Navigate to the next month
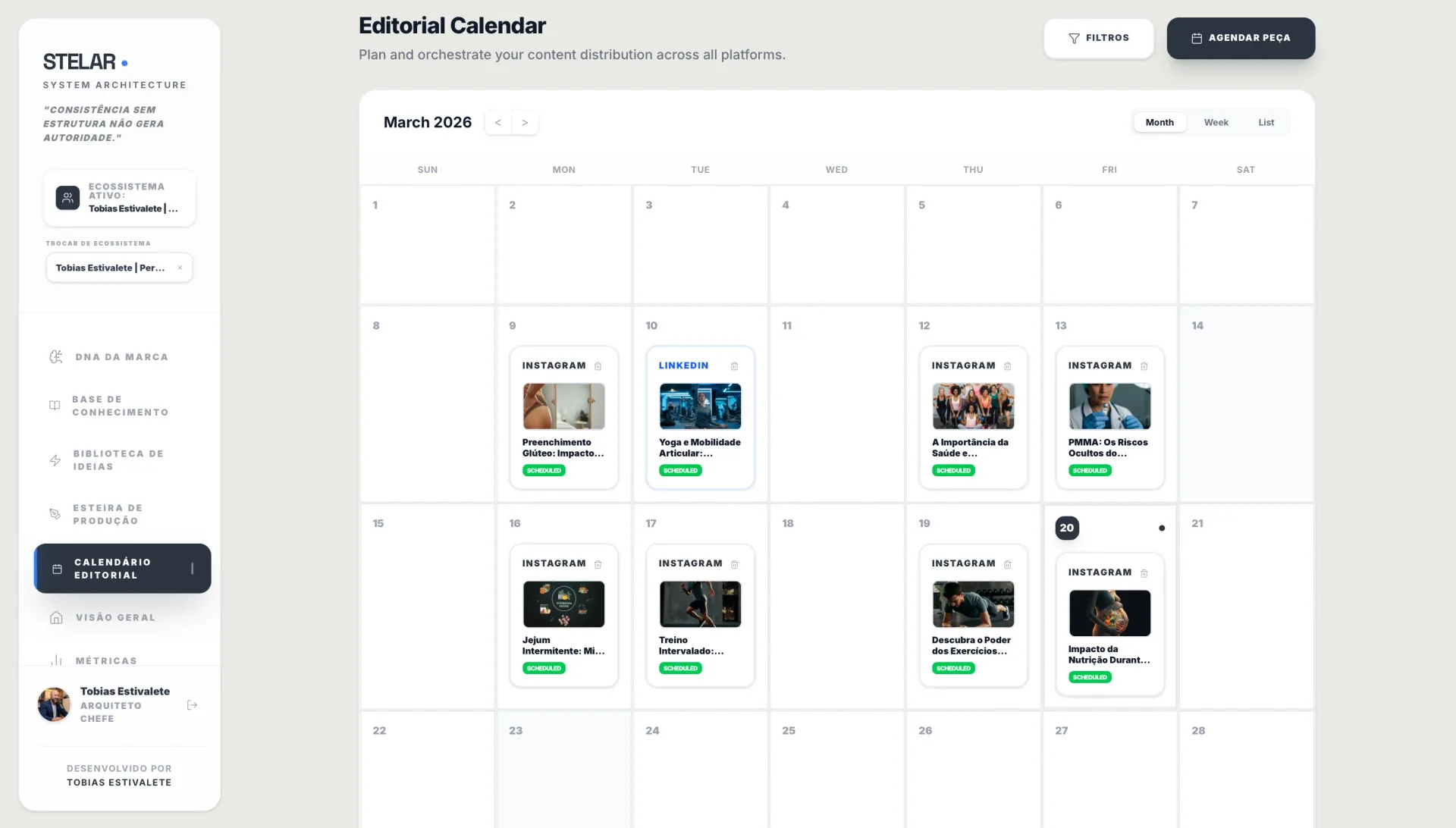 point(525,122)
